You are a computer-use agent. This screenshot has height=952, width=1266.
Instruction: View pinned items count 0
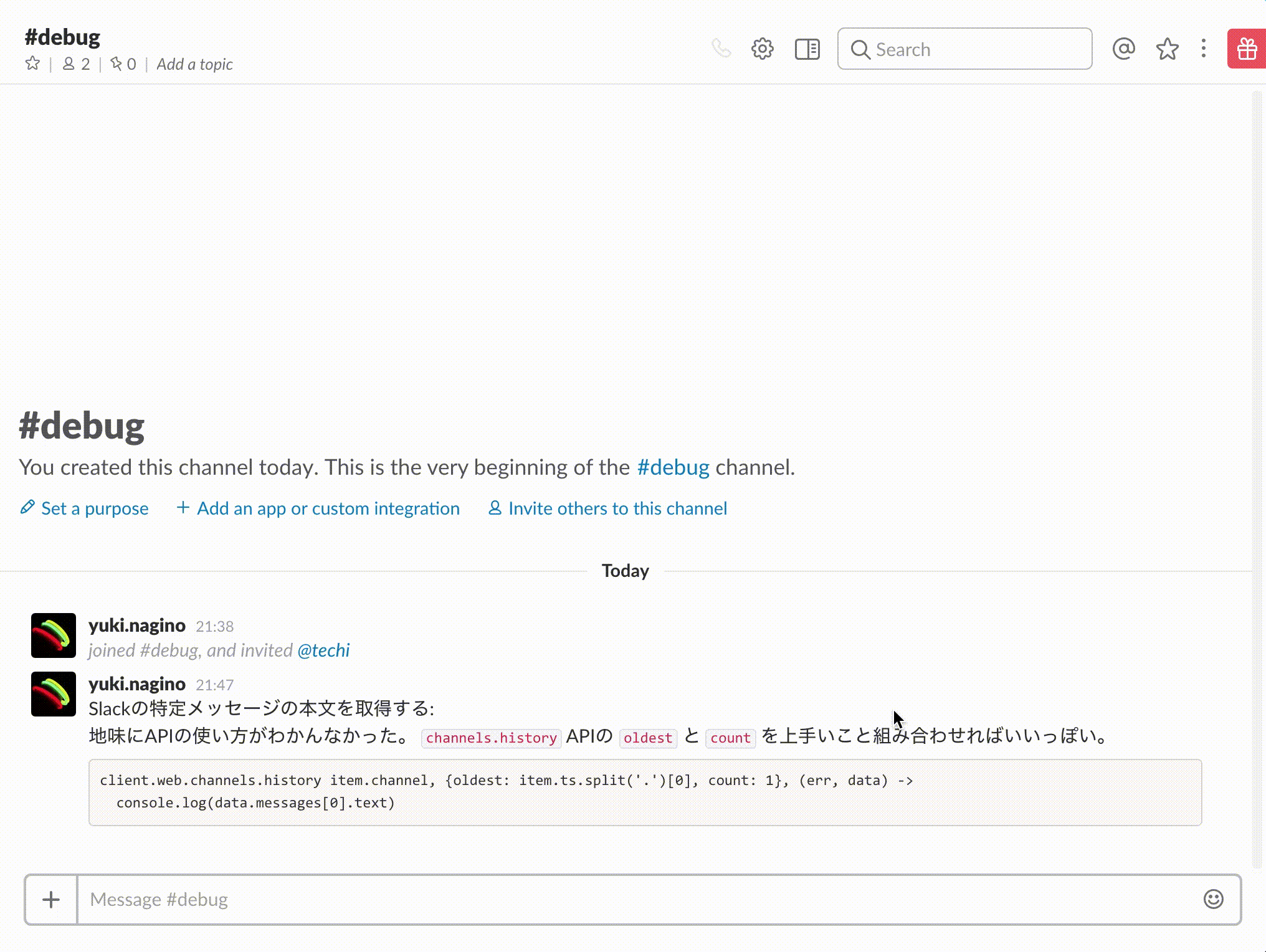point(123,64)
